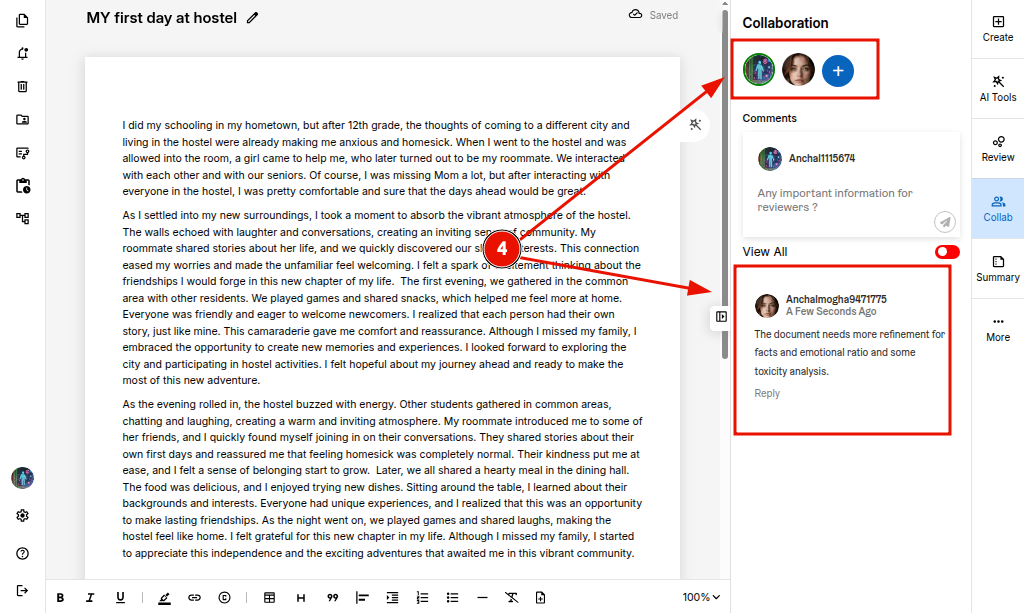Open the Summary tab
1024x613 pixels.
997,267
